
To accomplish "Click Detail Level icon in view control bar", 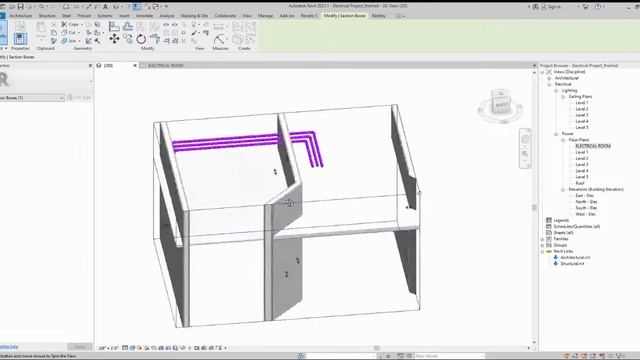I will pos(125,348).
